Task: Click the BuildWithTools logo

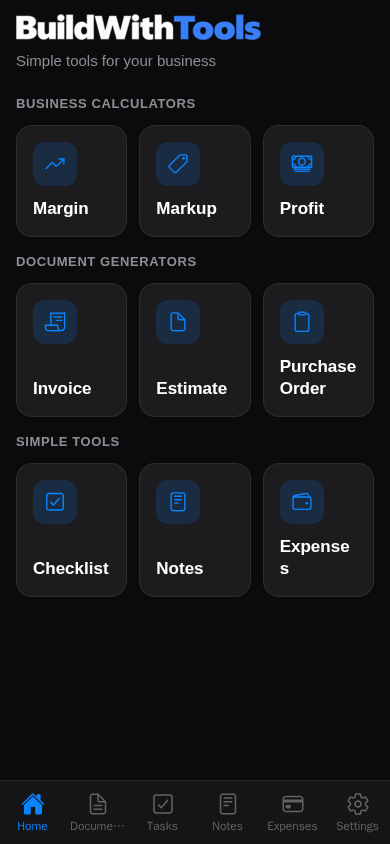Action: 138,27
